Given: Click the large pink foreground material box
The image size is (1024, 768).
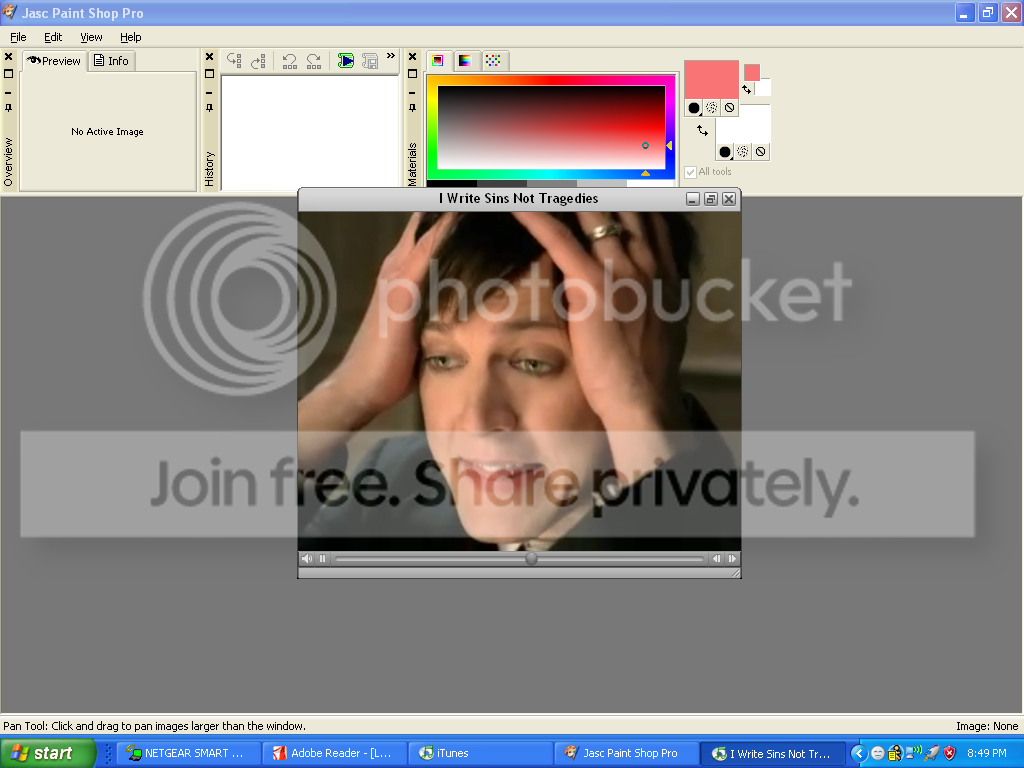Looking at the screenshot, I should tap(711, 80).
